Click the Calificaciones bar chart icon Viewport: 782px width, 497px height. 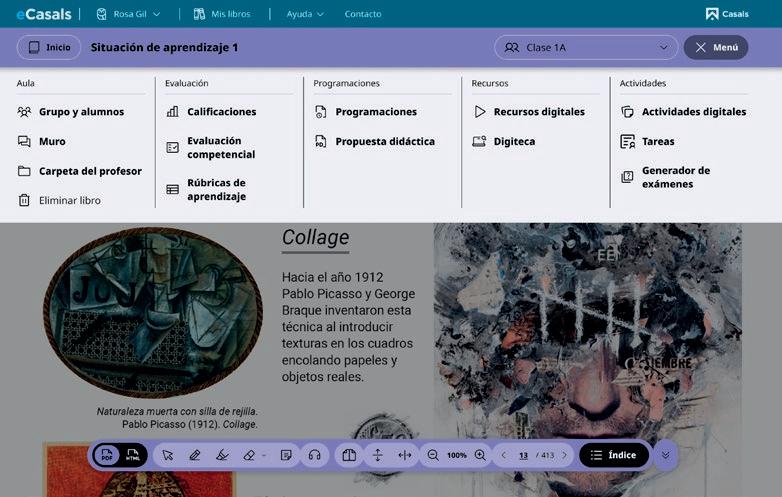click(173, 112)
